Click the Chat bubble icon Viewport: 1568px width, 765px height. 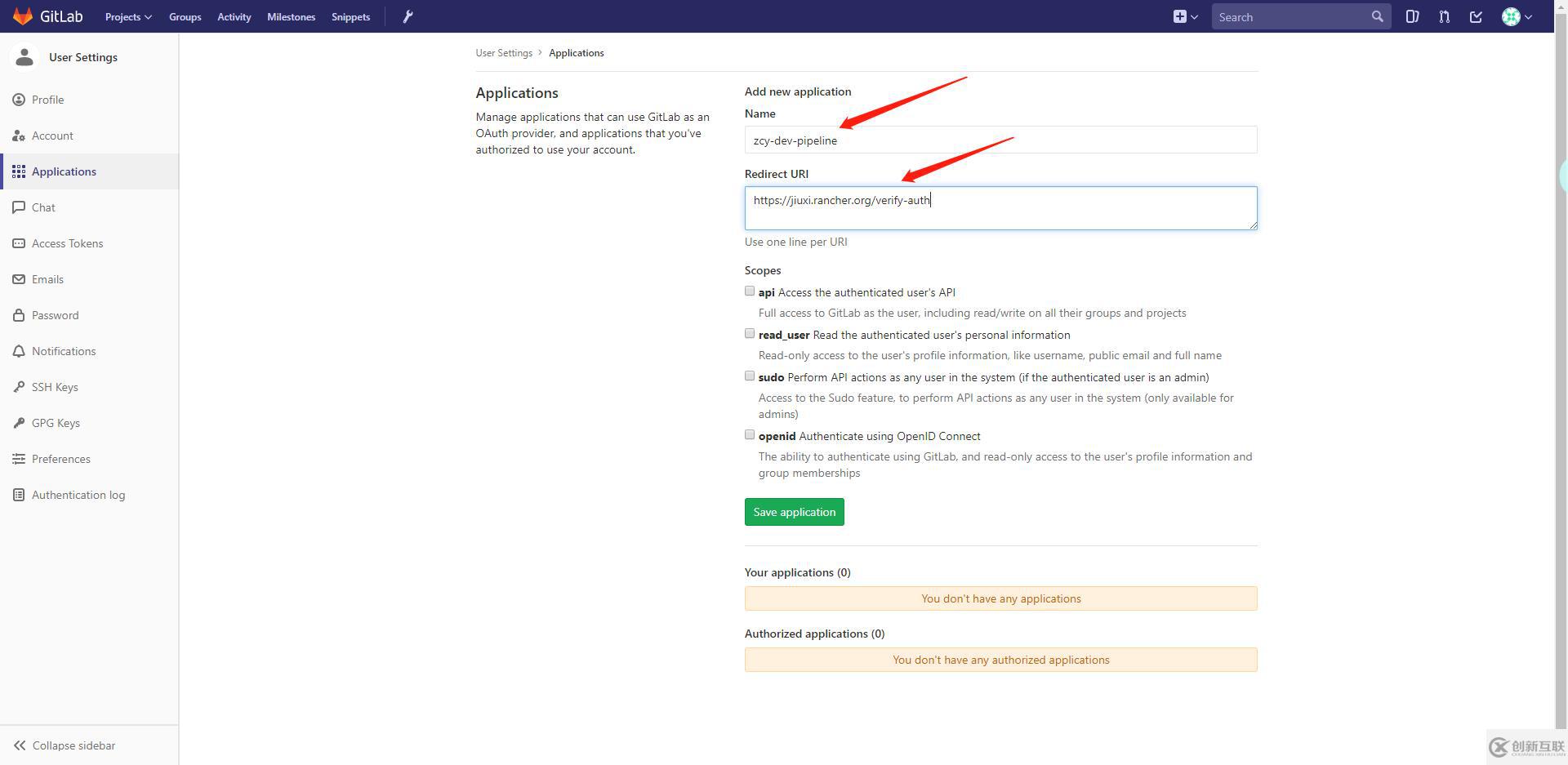pos(19,207)
